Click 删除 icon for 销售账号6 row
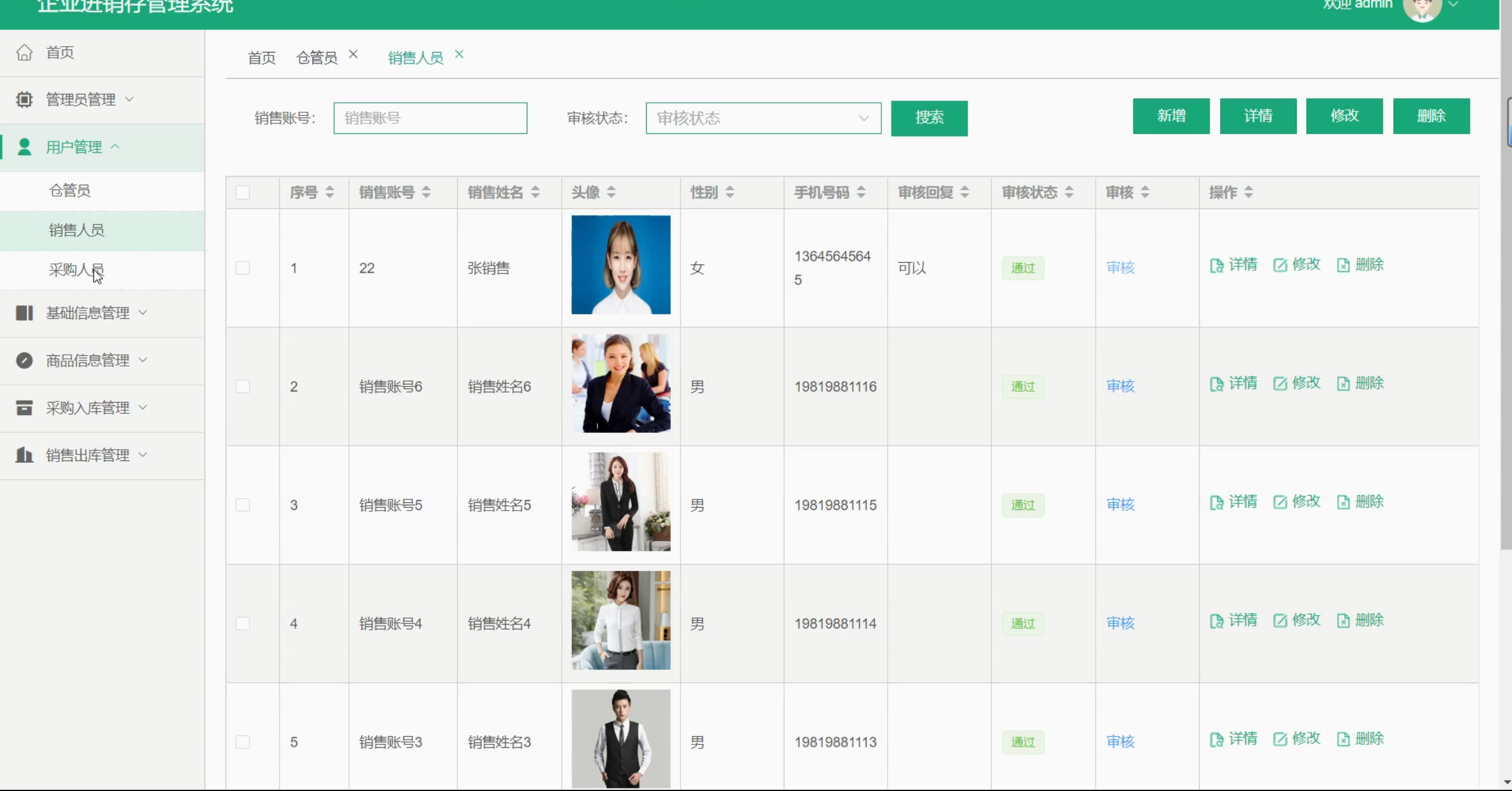The height and width of the screenshot is (791, 1512). pos(1343,384)
